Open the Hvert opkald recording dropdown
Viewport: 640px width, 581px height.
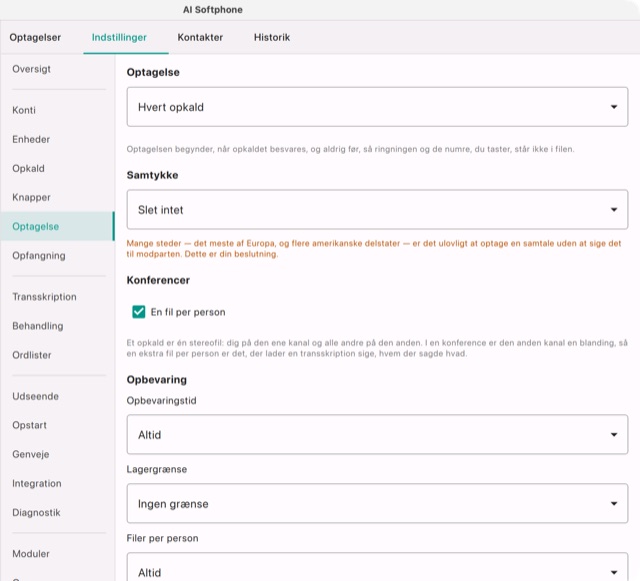coord(377,107)
